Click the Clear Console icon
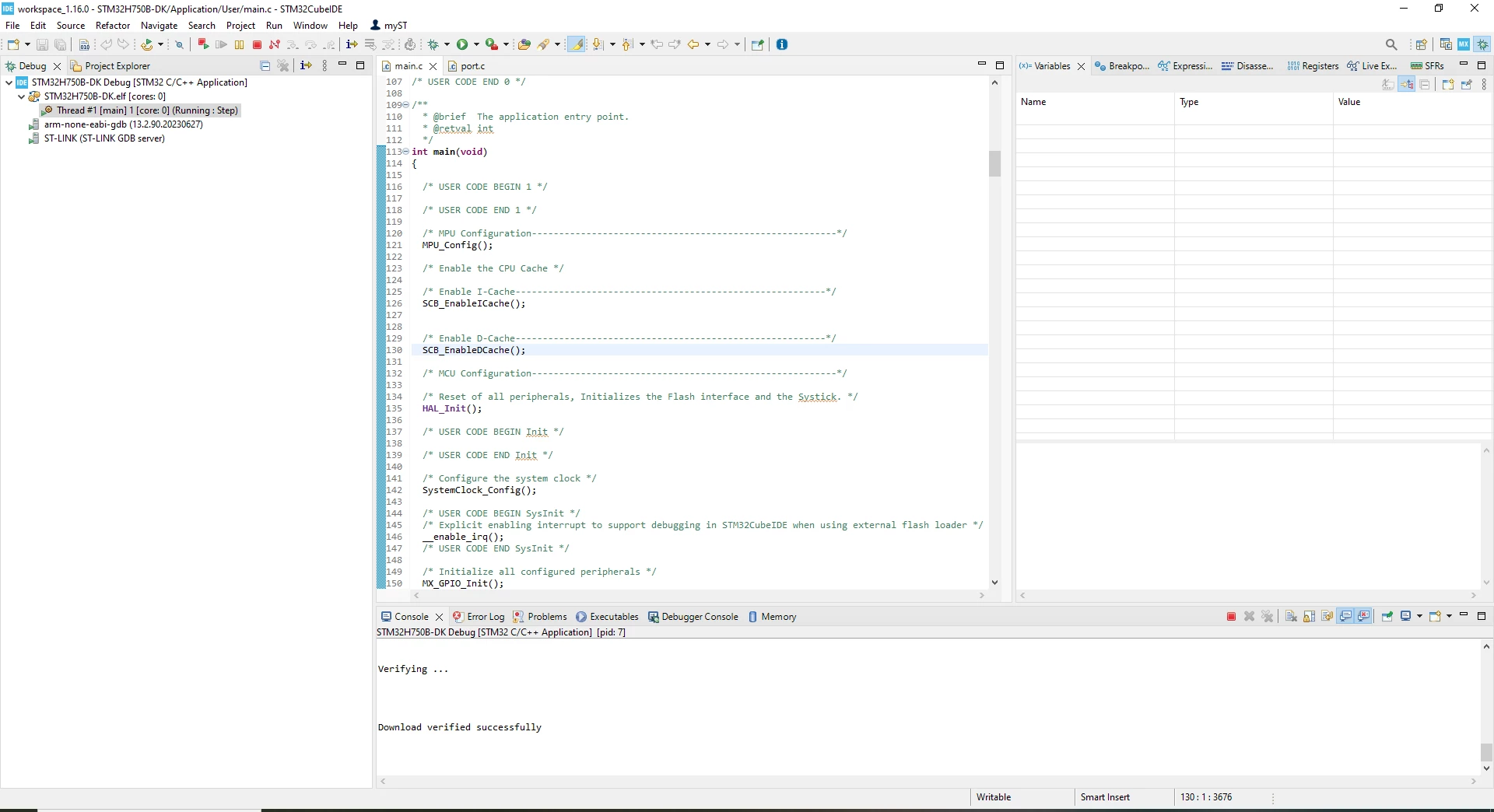This screenshot has width=1494, height=812. coord(1291,617)
